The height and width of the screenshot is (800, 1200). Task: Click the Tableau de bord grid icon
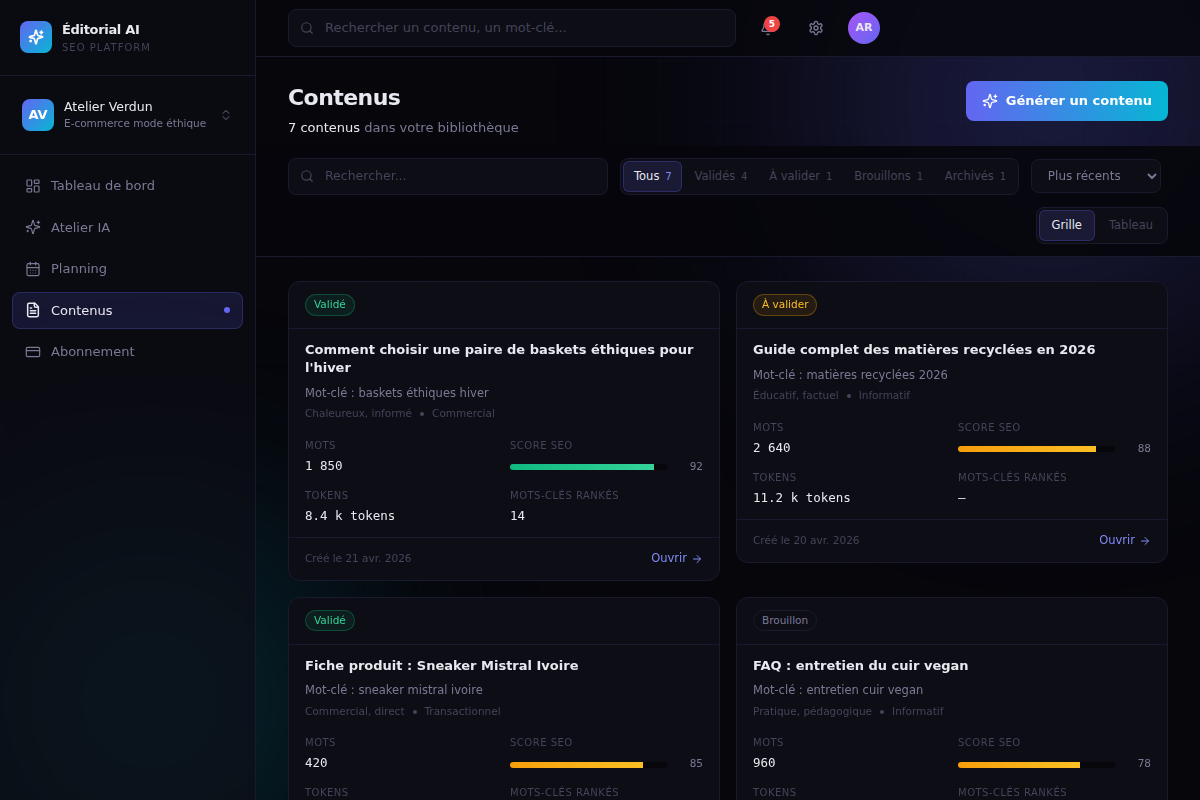point(33,186)
